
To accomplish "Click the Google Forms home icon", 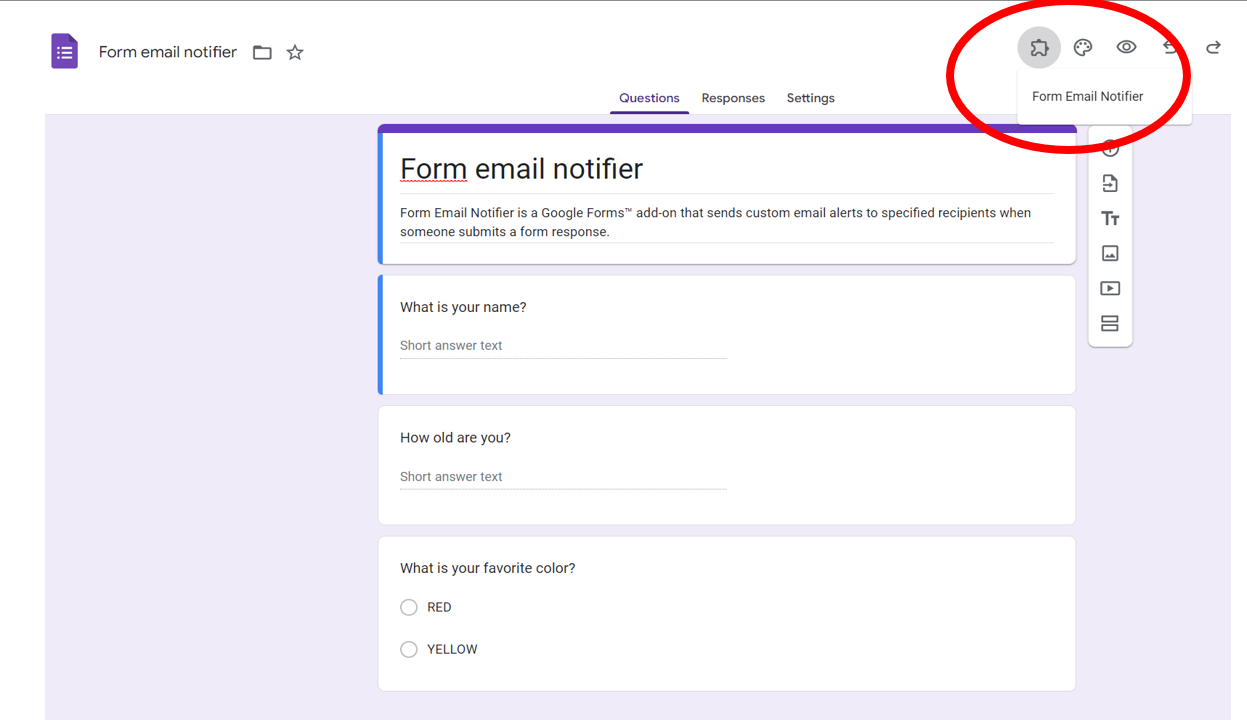I will pos(64,51).
